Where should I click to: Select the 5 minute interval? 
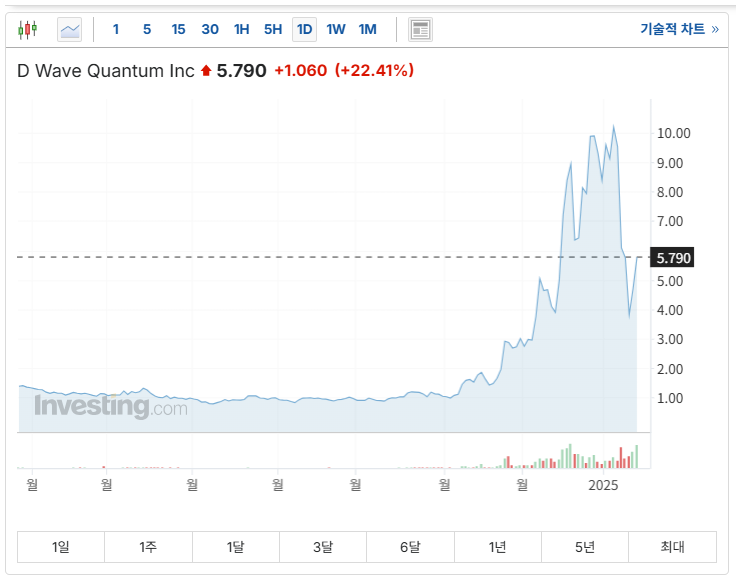[147, 30]
